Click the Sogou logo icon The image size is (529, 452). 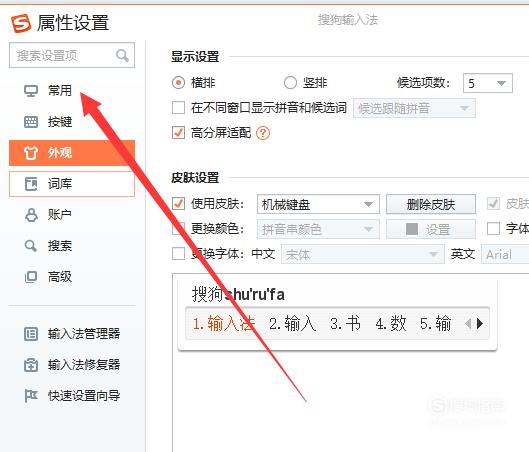click(x=21, y=23)
